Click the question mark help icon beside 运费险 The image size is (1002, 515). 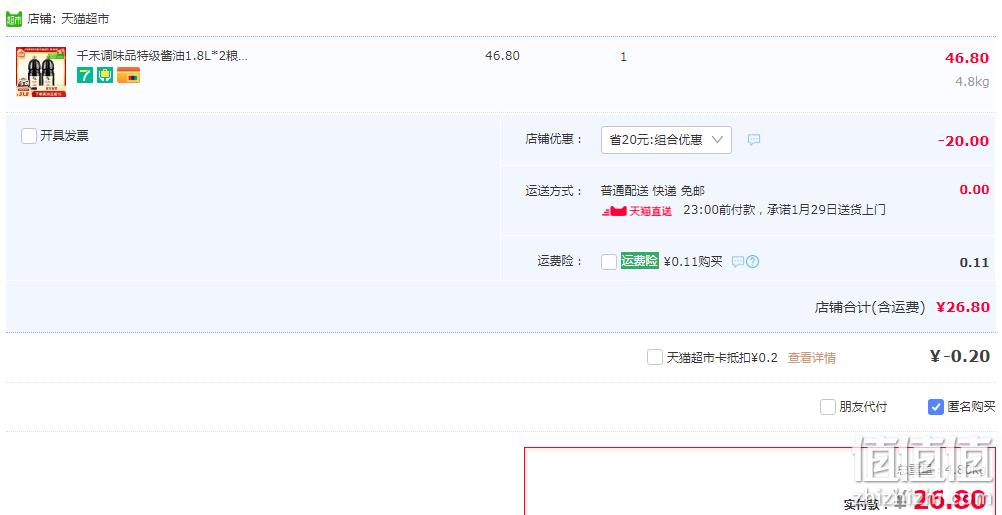tap(753, 262)
